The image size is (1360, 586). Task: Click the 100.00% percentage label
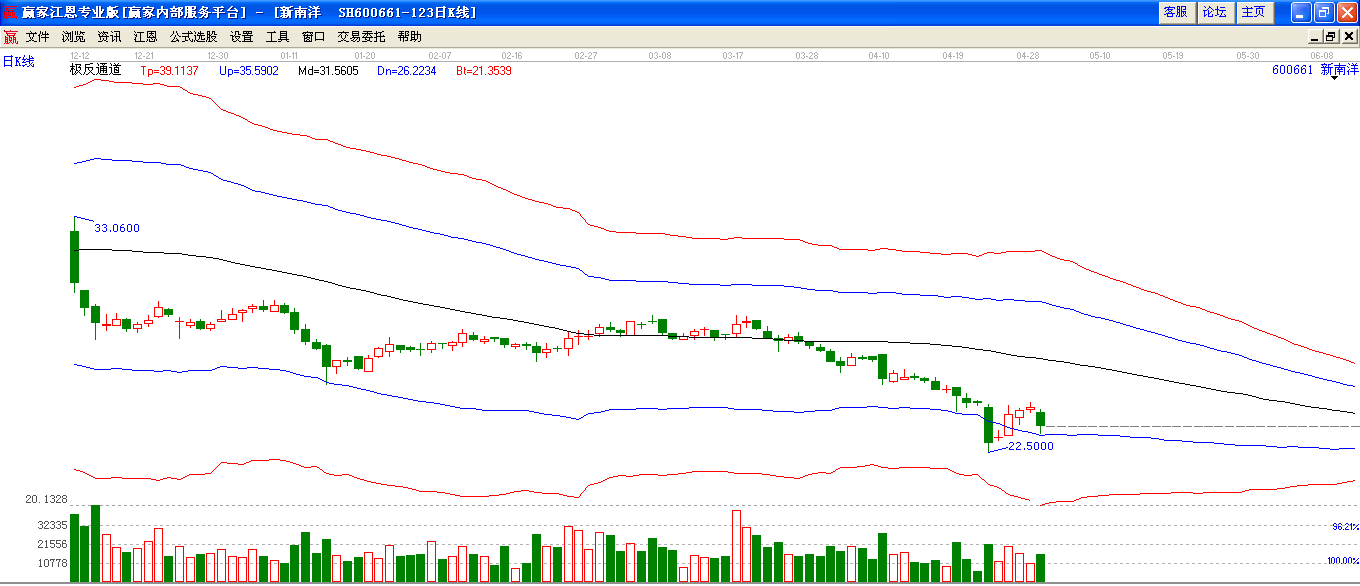(x=1342, y=561)
